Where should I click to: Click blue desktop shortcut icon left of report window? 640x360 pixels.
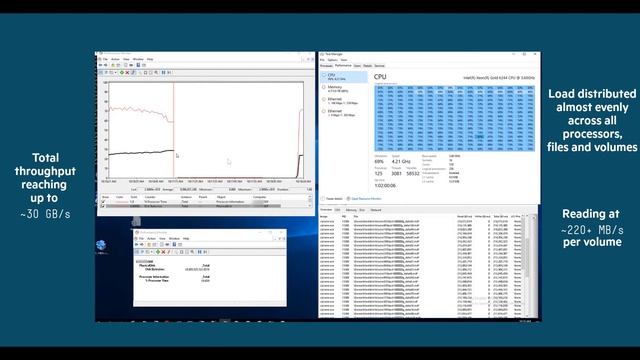point(101,245)
